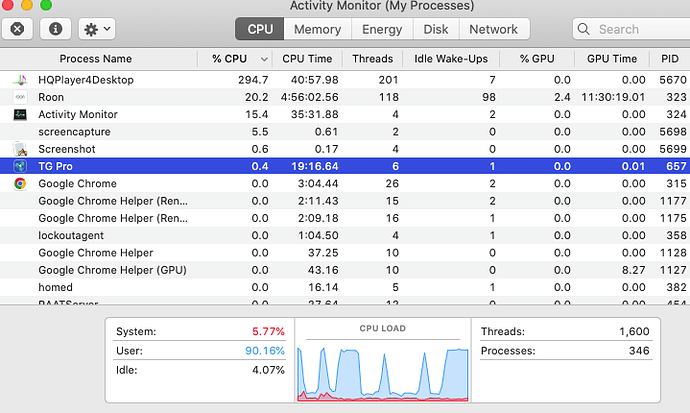Click Roon's GPU time 11:30:19.01
Viewport: 690px width, 413px height.
613,97
